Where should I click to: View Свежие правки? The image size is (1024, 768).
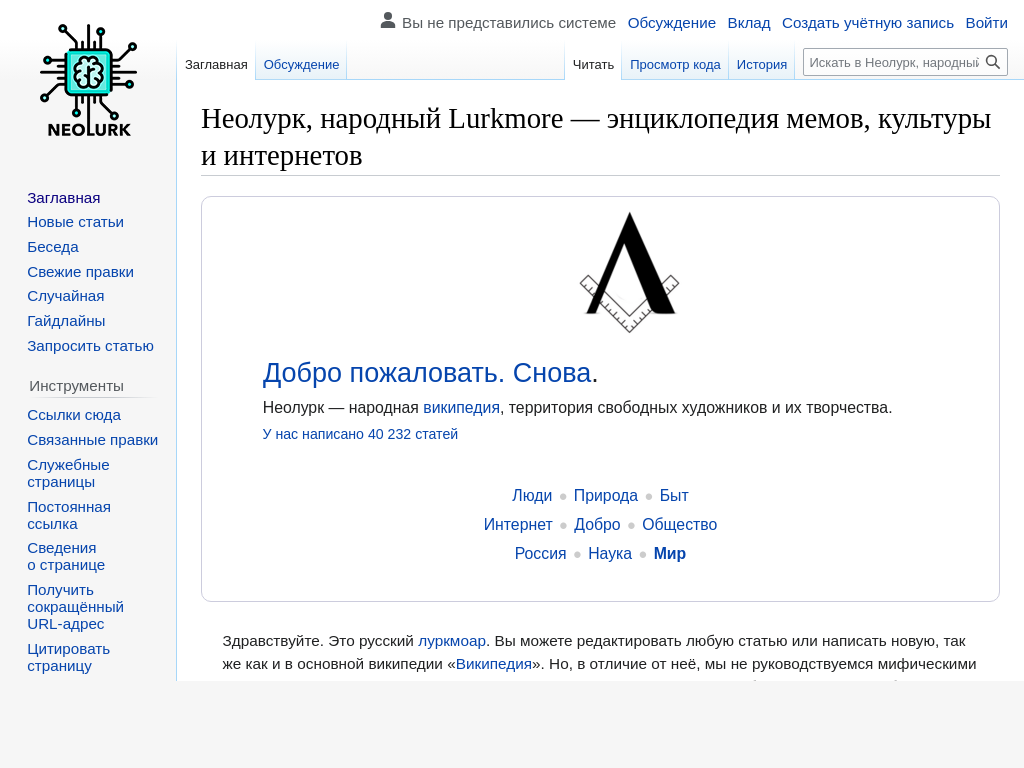coord(80,272)
